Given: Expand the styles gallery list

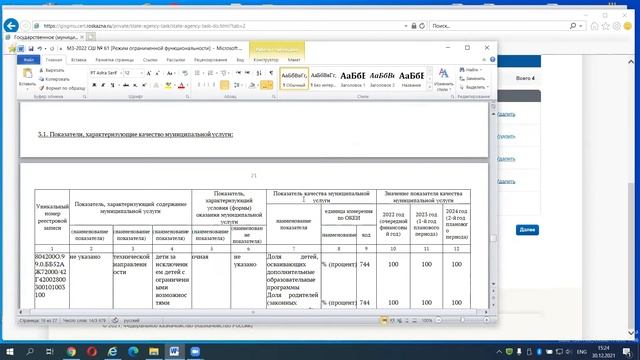Looking at the screenshot, I should 429,87.
